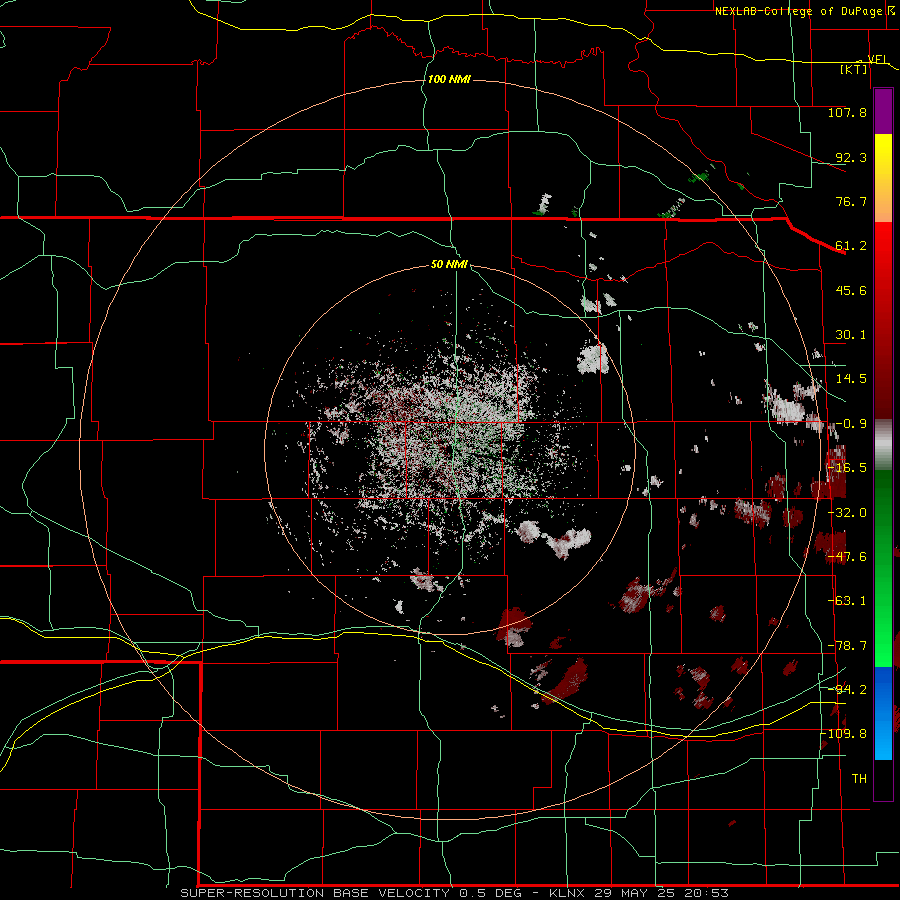Select the -16.5 legend value
Screen dimensions: 900x900
click(x=846, y=468)
